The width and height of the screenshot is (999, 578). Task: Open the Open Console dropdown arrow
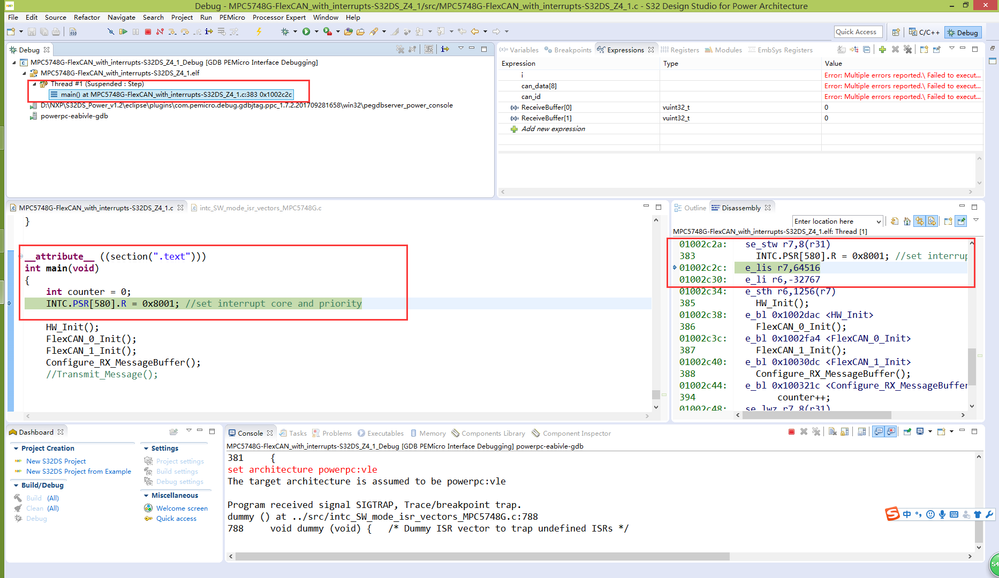(x=951, y=432)
